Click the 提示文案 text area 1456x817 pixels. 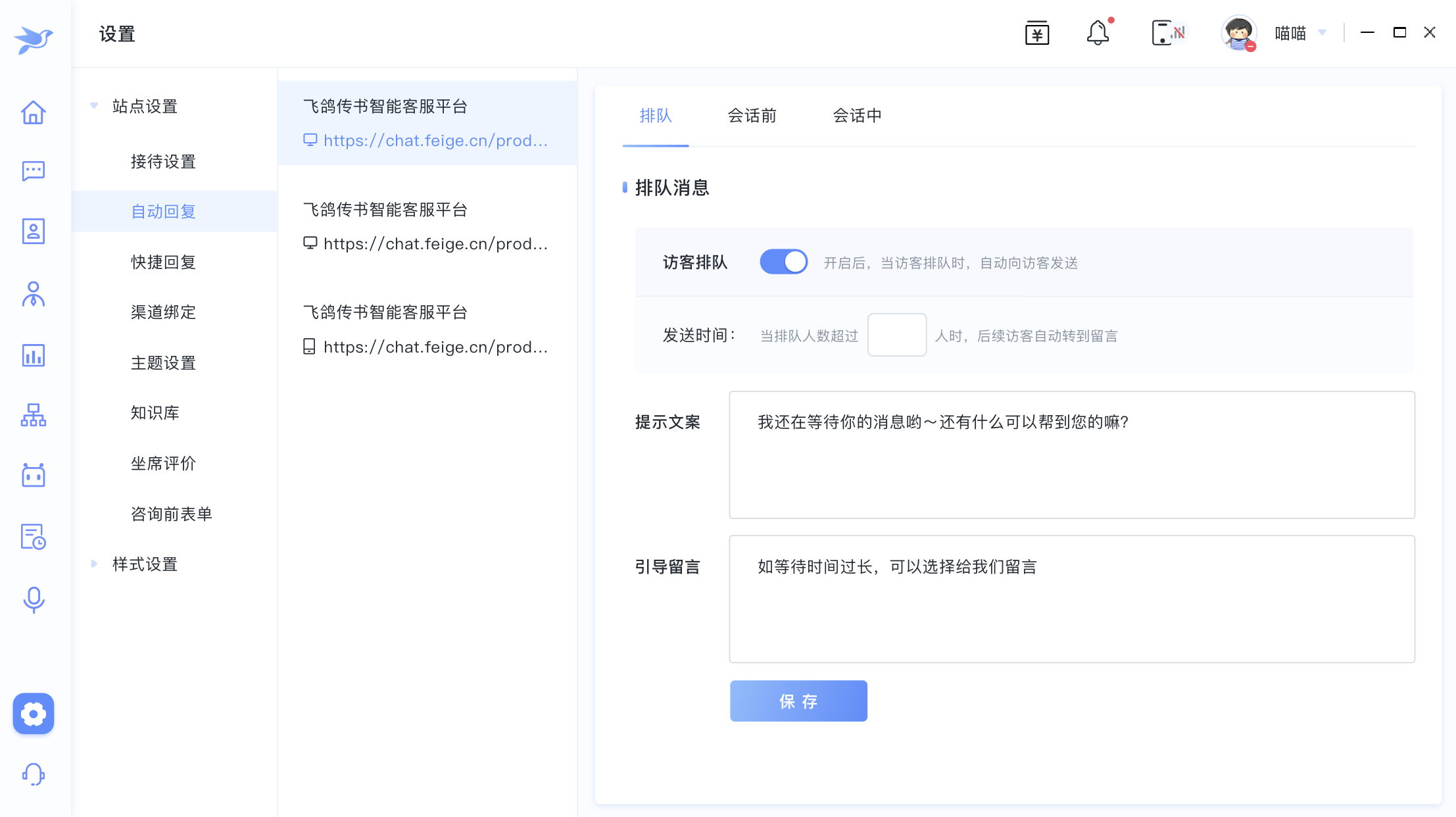pos(1071,455)
